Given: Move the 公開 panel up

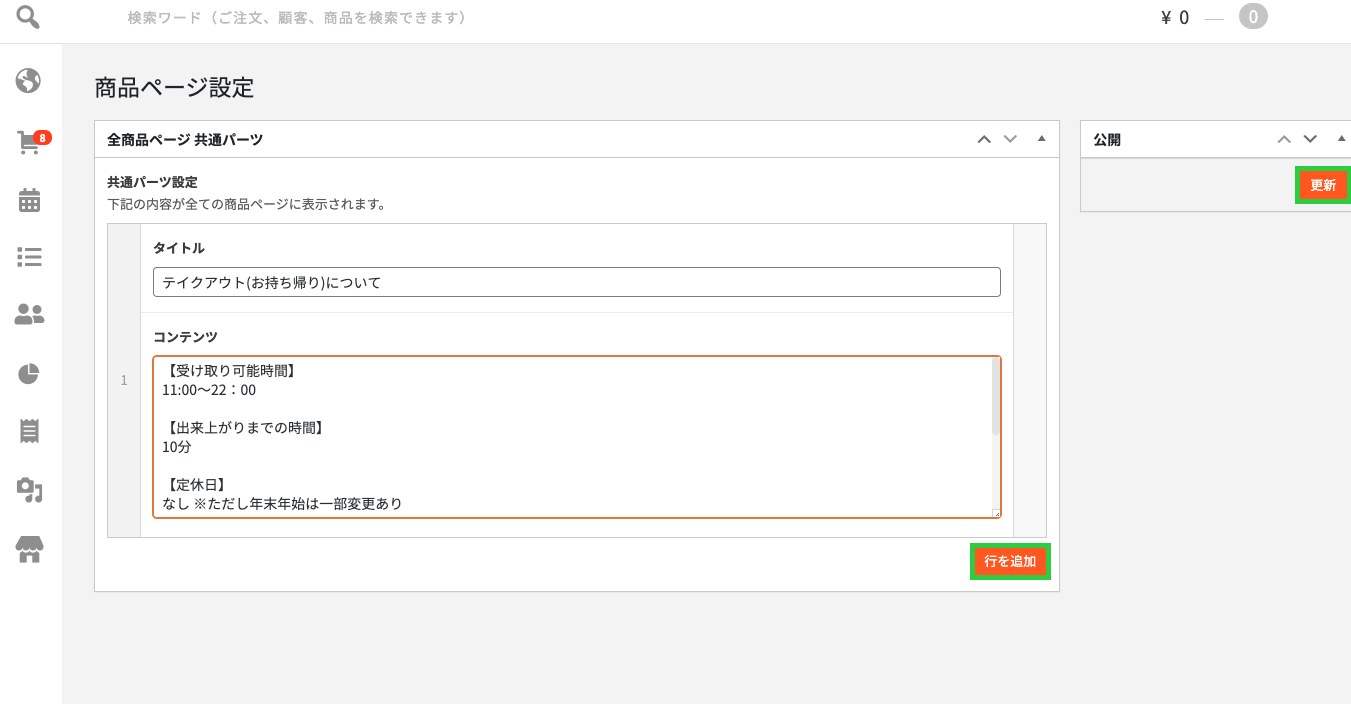Looking at the screenshot, I should point(1284,139).
